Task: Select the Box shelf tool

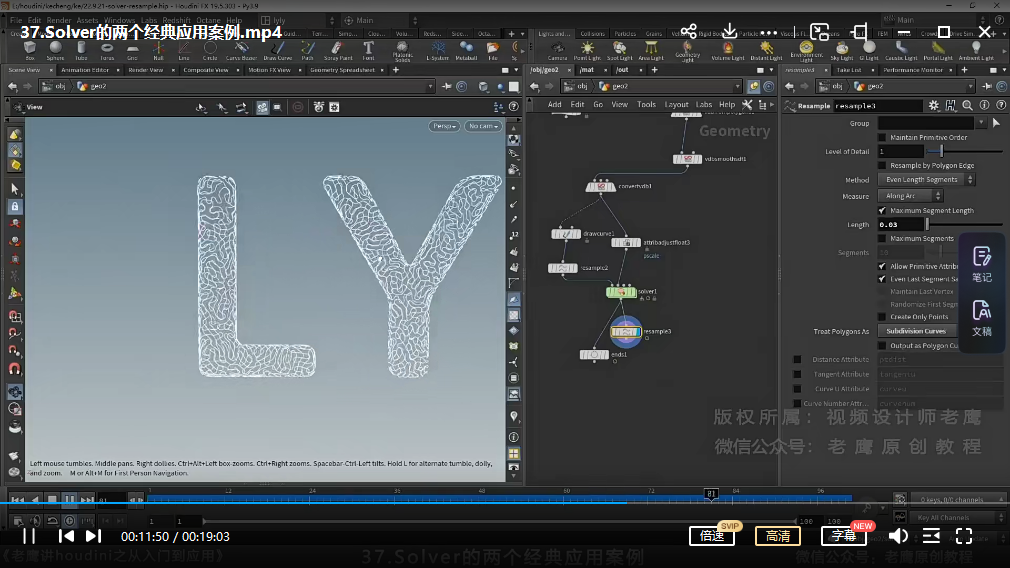Action: coord(29,50)
